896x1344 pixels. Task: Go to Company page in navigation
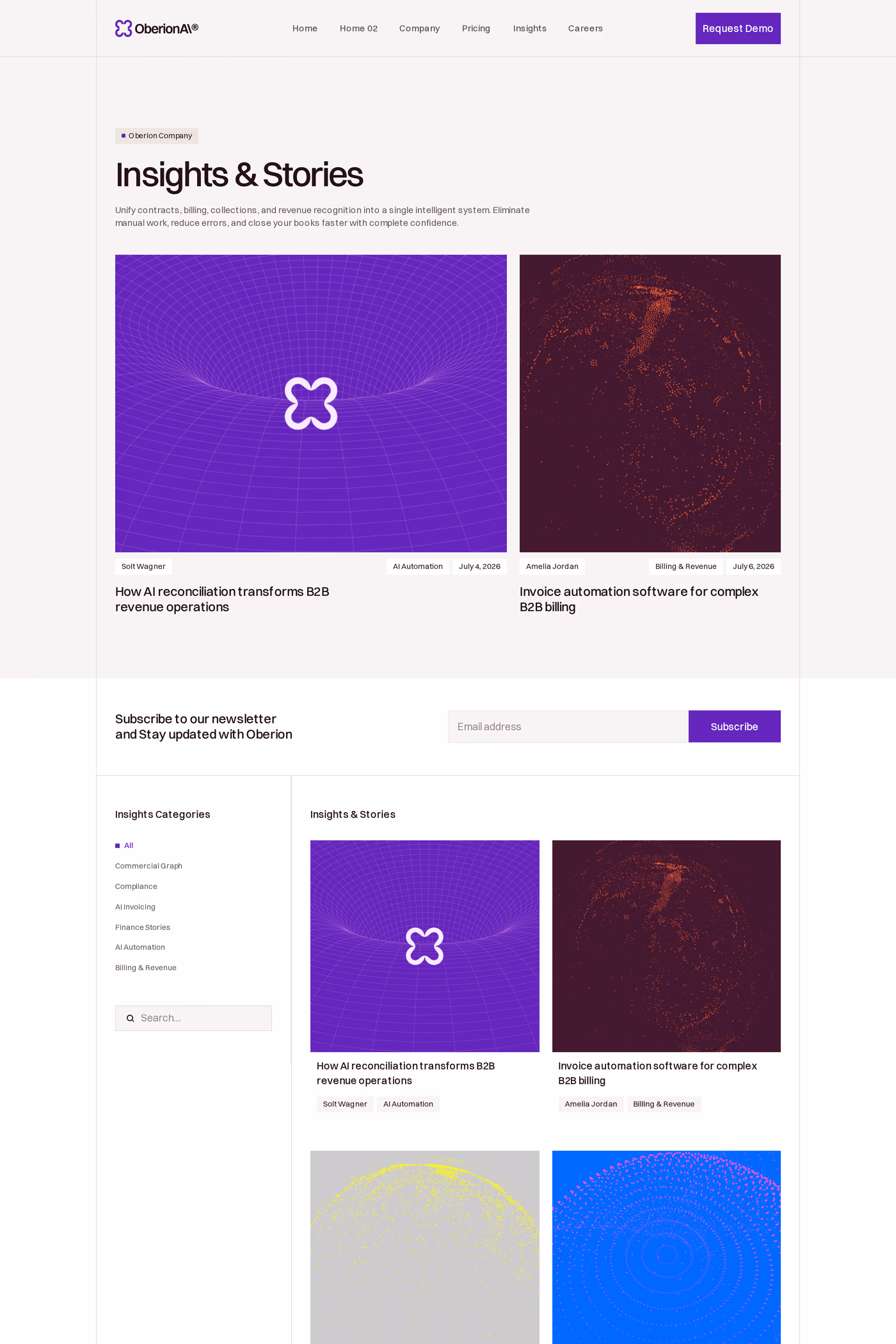click(419, 28)
